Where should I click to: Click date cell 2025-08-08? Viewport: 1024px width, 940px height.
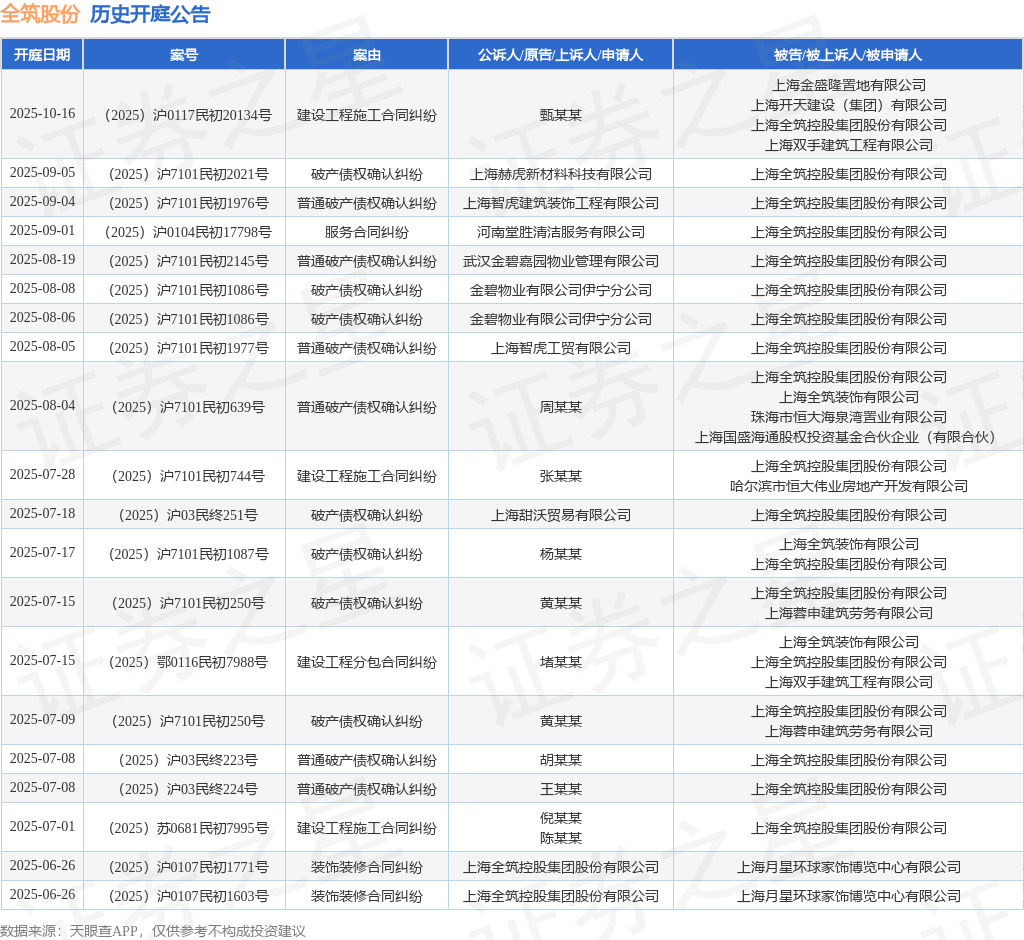pyautogui.click(x=42, y=288)
